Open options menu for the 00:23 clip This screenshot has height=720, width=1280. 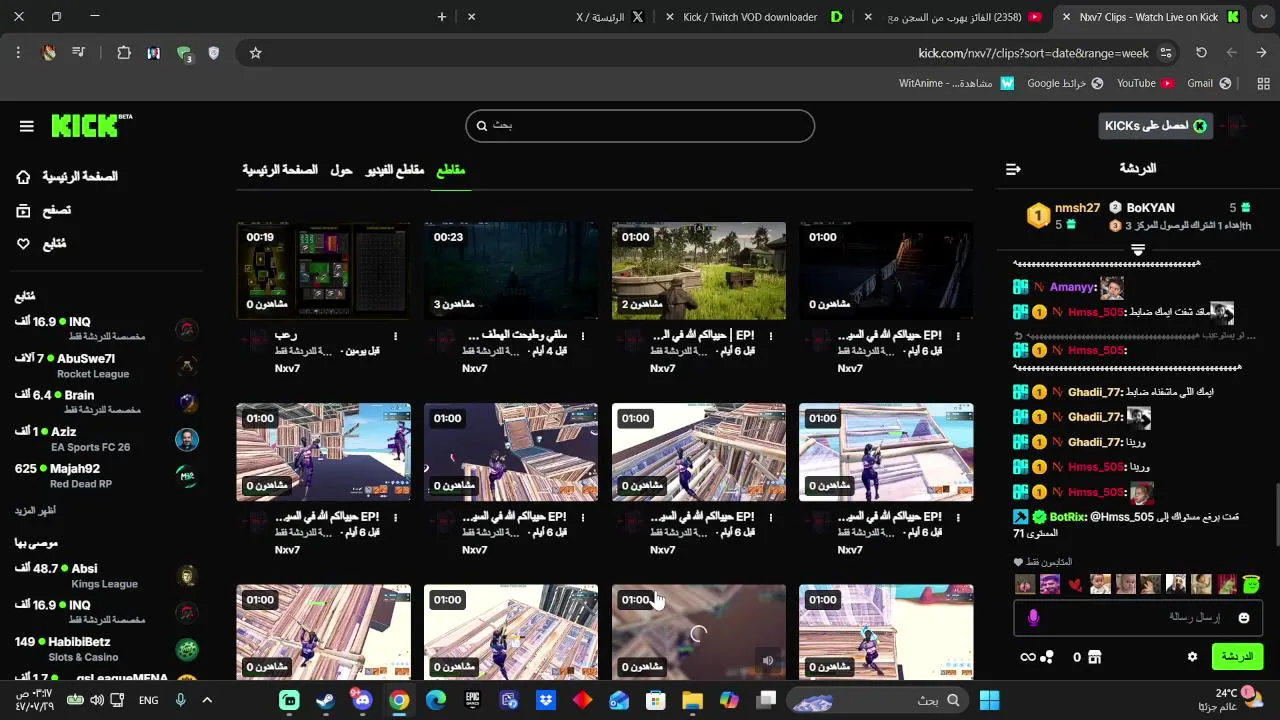coord(583,336)
